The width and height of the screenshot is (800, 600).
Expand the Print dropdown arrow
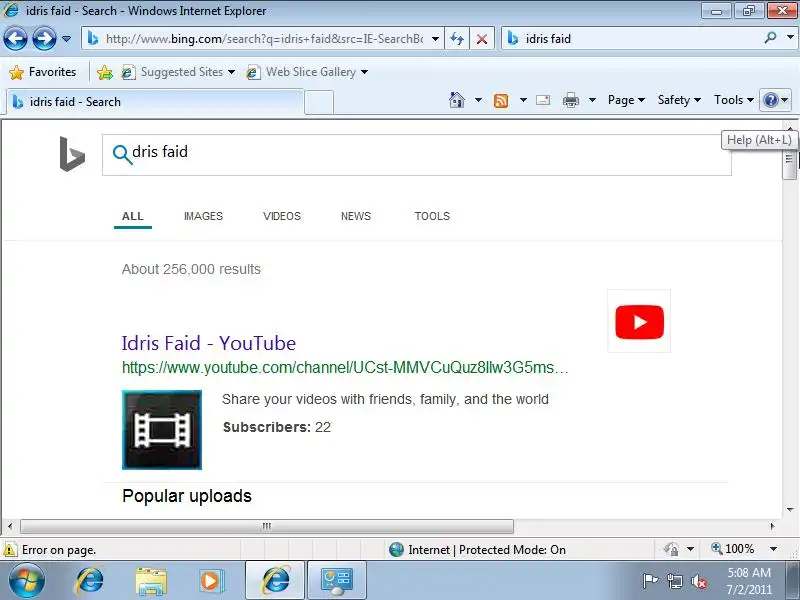(x=592, y=100)
